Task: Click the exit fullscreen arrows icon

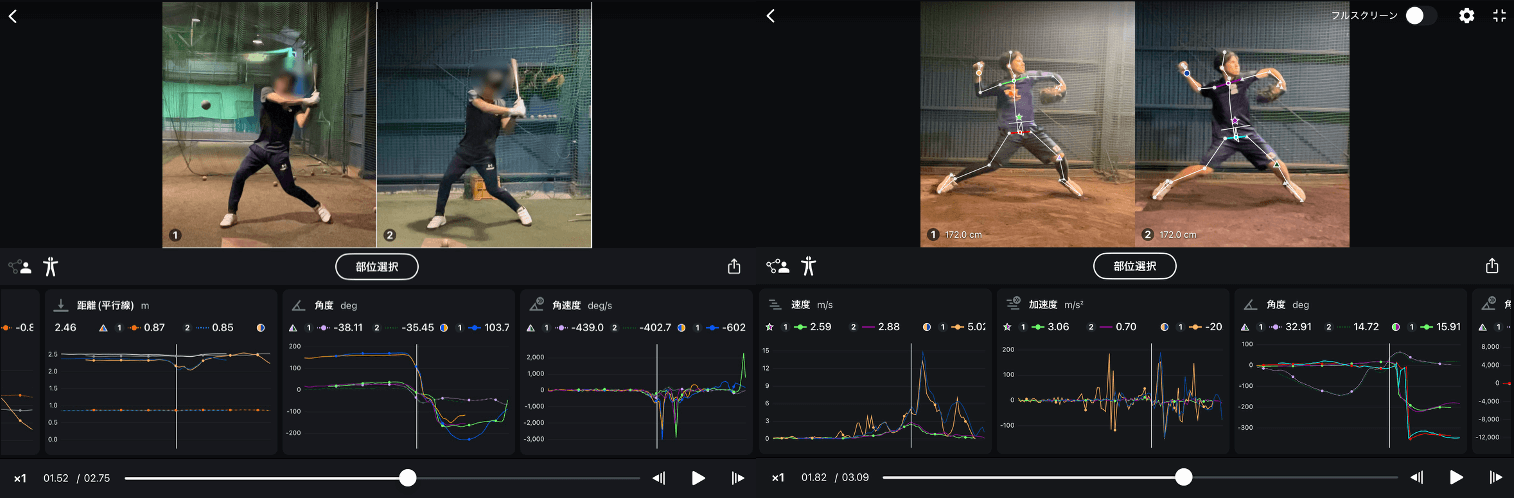Action: tap(1498, 16)
